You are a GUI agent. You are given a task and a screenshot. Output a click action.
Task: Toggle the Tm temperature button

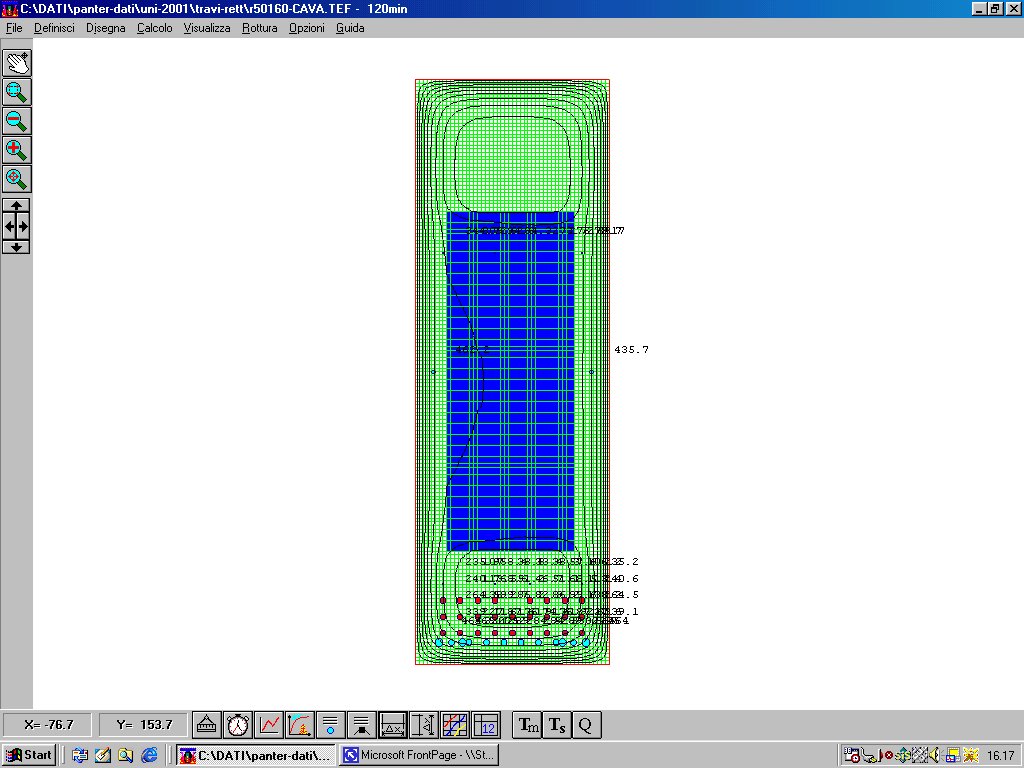[x=527, y=725]
